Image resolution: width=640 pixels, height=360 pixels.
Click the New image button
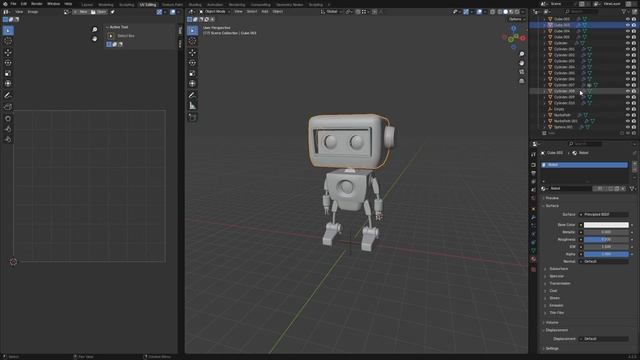tap(81, 12)
